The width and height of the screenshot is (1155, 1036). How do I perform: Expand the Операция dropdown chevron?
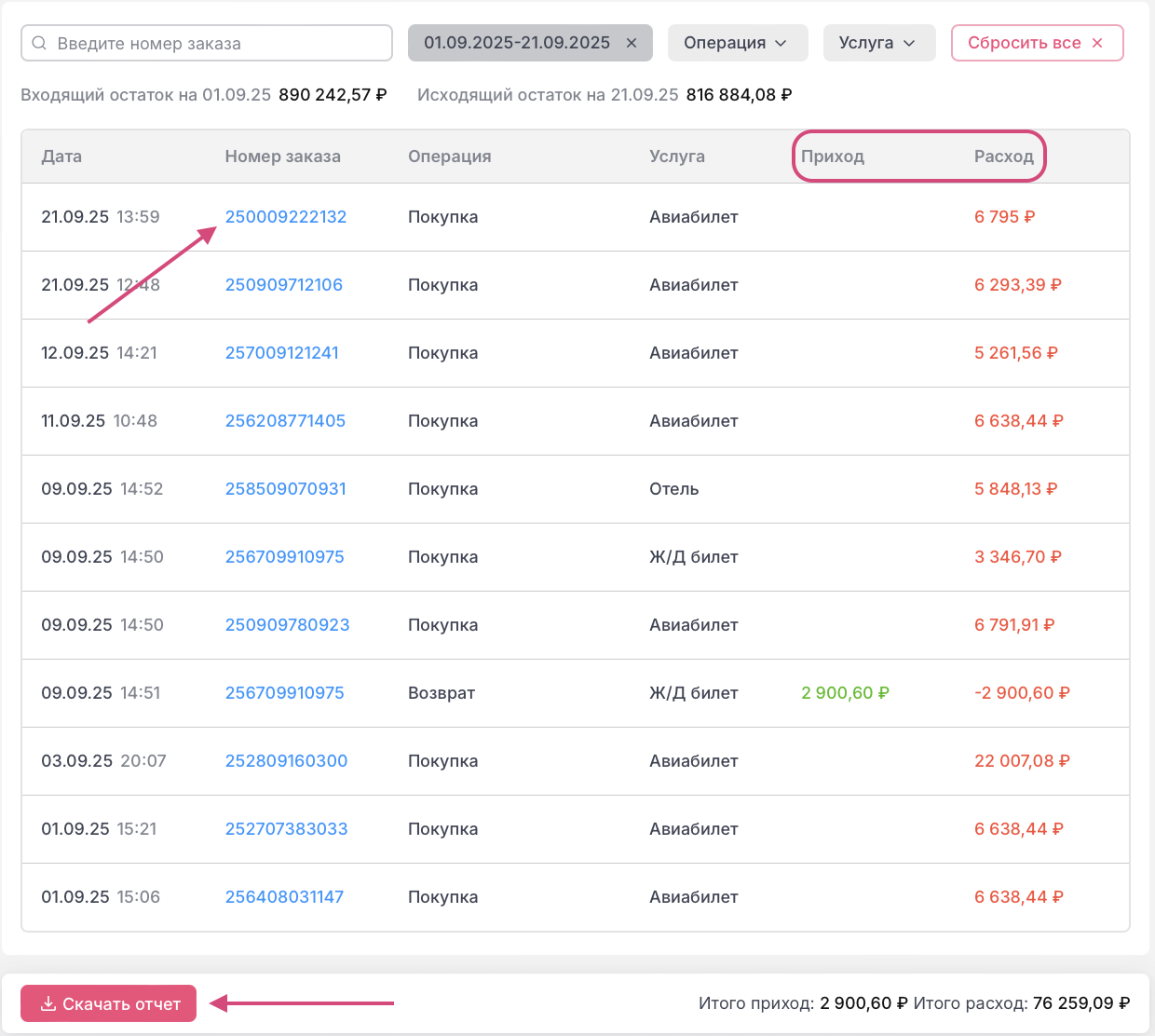point(781,43)
